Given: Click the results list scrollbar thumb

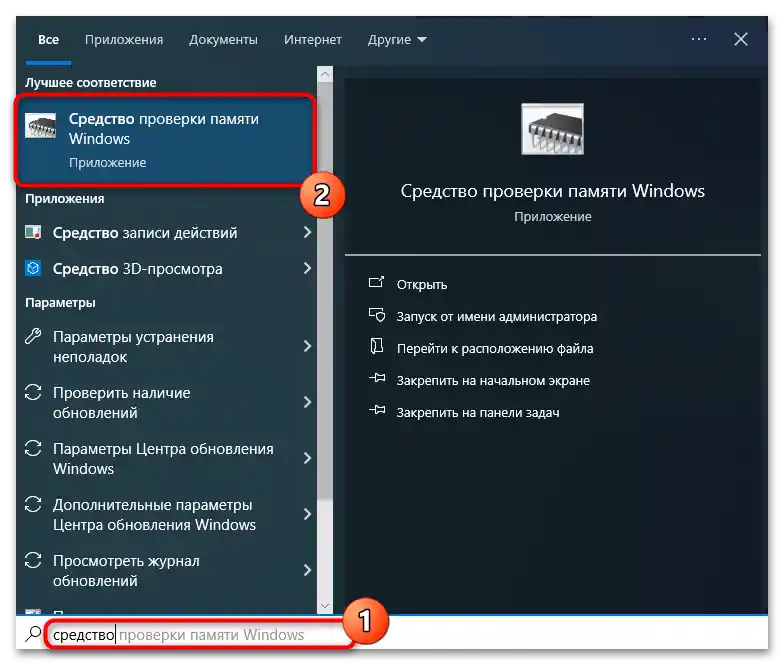Looking at the screenshot, I should click(325, 290).
